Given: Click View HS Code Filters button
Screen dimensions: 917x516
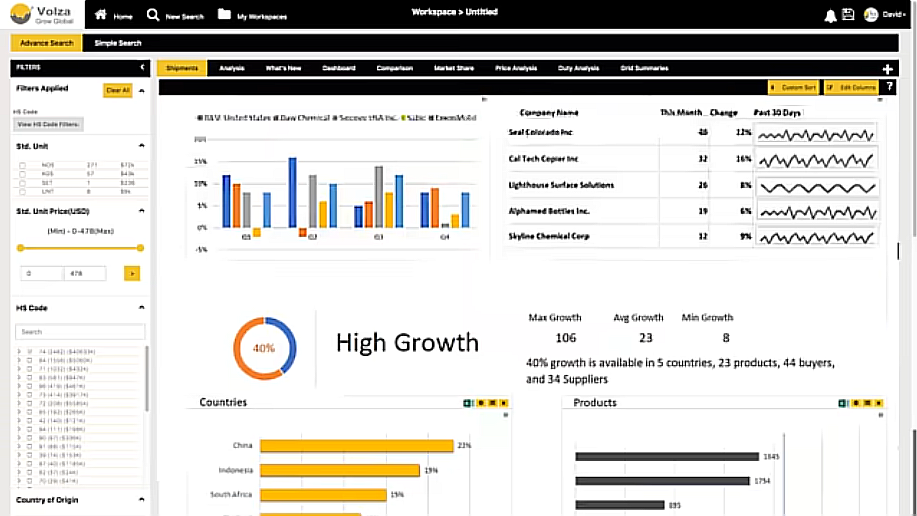Looking at the screenshot, I should pyautogui.click(x=48, y=124).
